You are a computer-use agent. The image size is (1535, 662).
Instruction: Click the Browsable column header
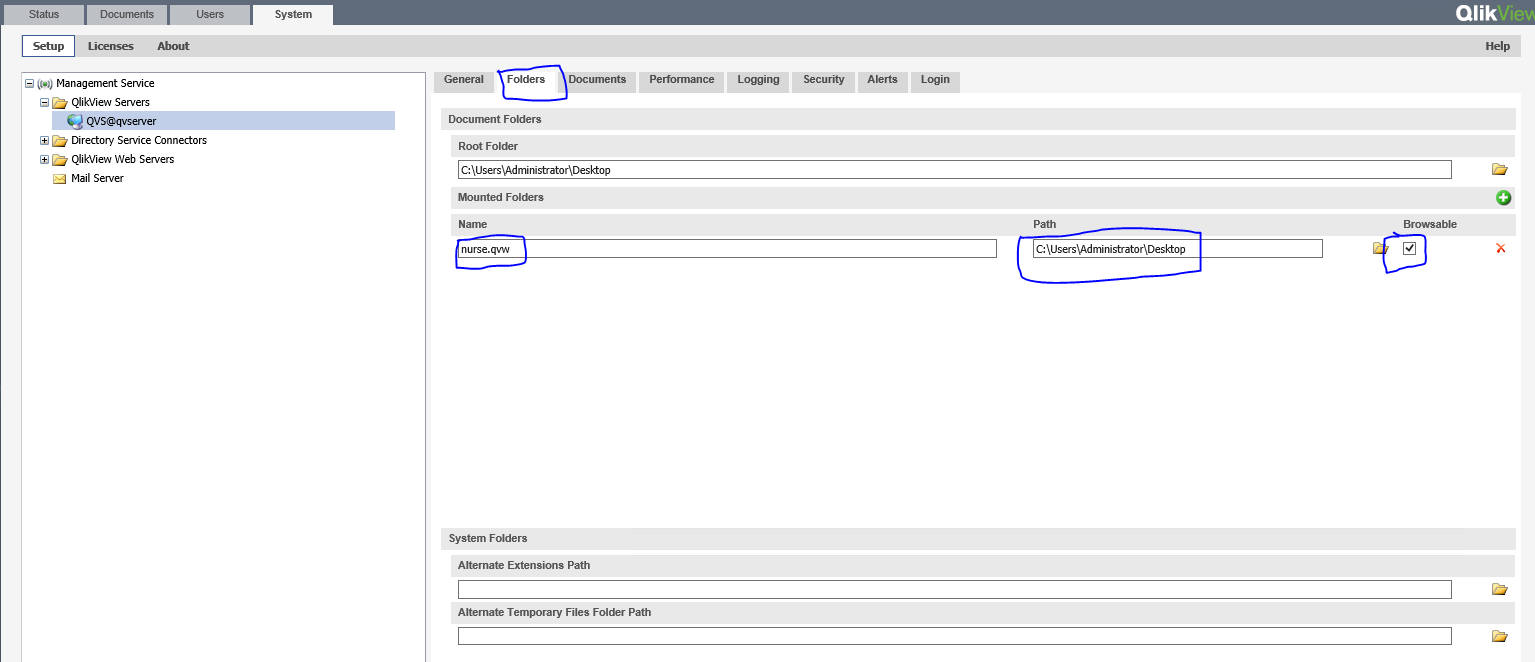tap(1430, 224)
